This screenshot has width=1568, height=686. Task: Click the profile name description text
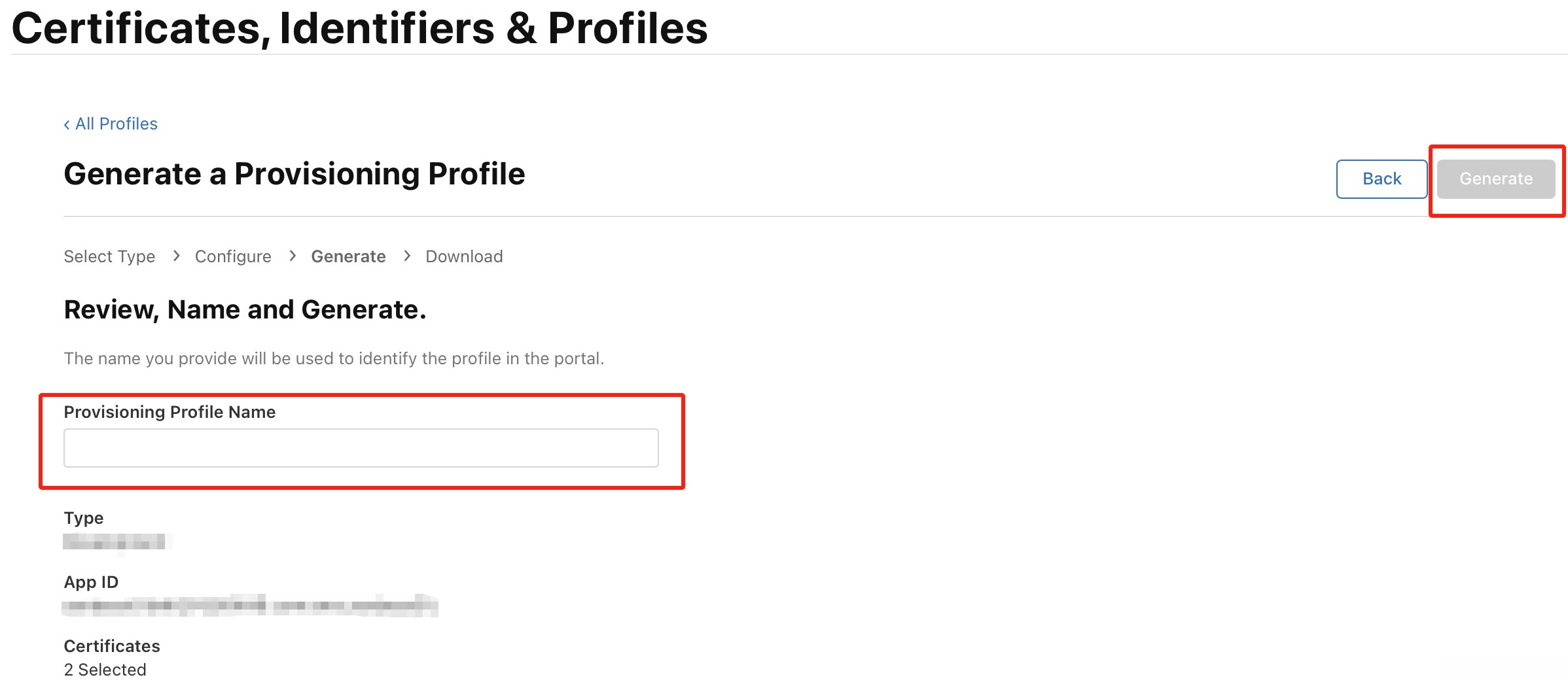[x=334, y=358]
